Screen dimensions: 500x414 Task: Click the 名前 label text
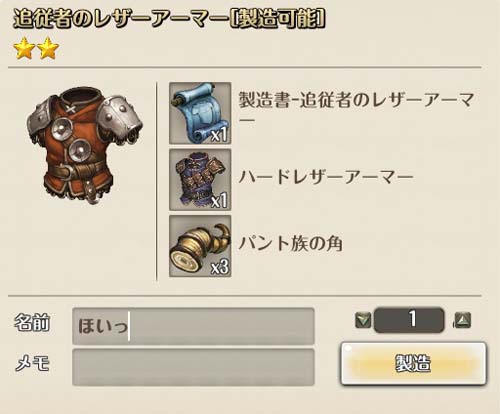click(32, 322)
